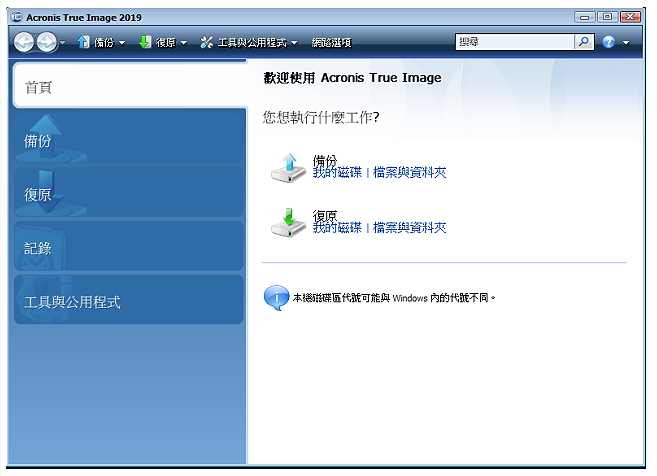This screenshot has height=476, width=657.
Task: Expand the 備份 toolbar dropdown arrow
Action: click(122, 43)
